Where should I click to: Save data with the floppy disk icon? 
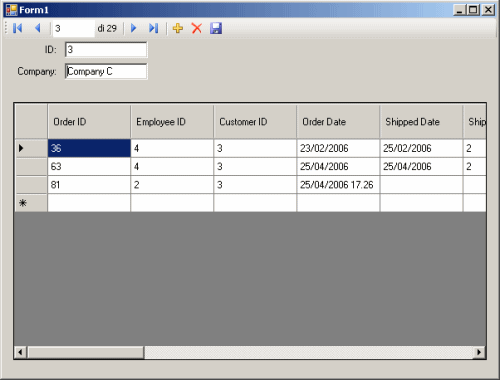pyautogui.click(x=216, y=28)
